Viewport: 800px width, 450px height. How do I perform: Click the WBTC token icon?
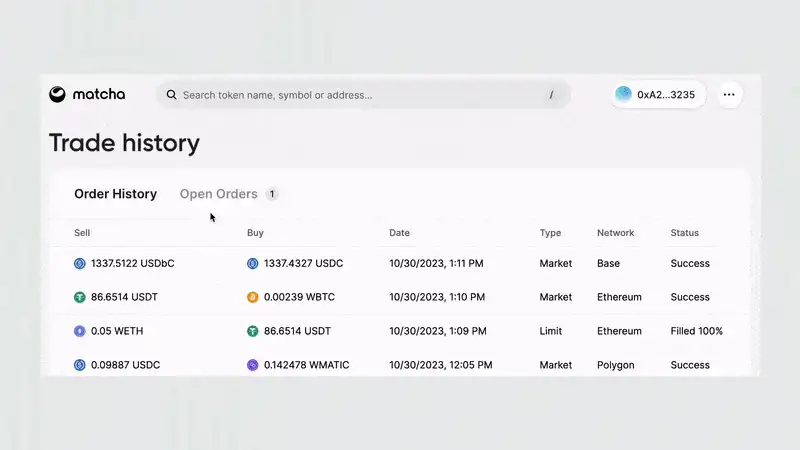pyautogui.click(x=253, y=297)
